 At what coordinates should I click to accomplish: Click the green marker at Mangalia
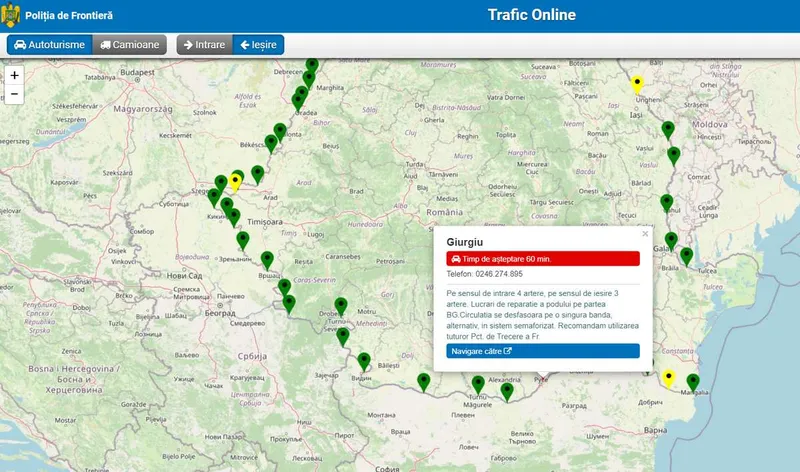coord(693,381)
